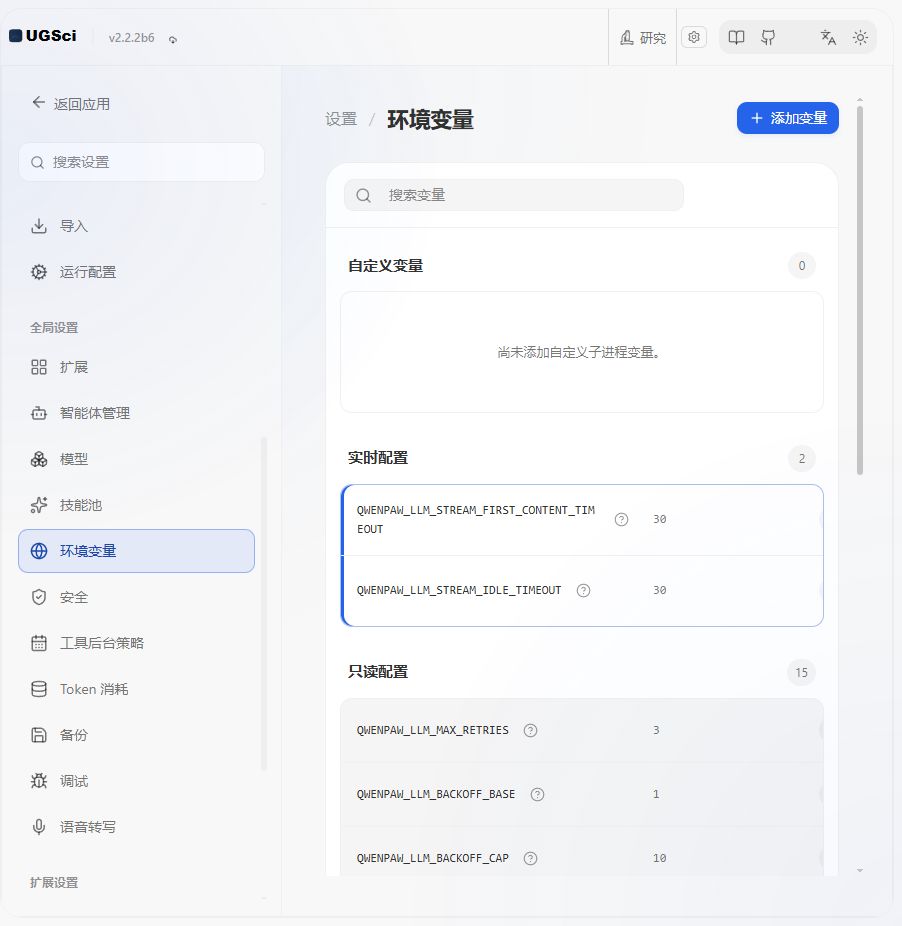Click the 运行配置 gear icon
Screen dimensions: 902x926
(39, 272)
